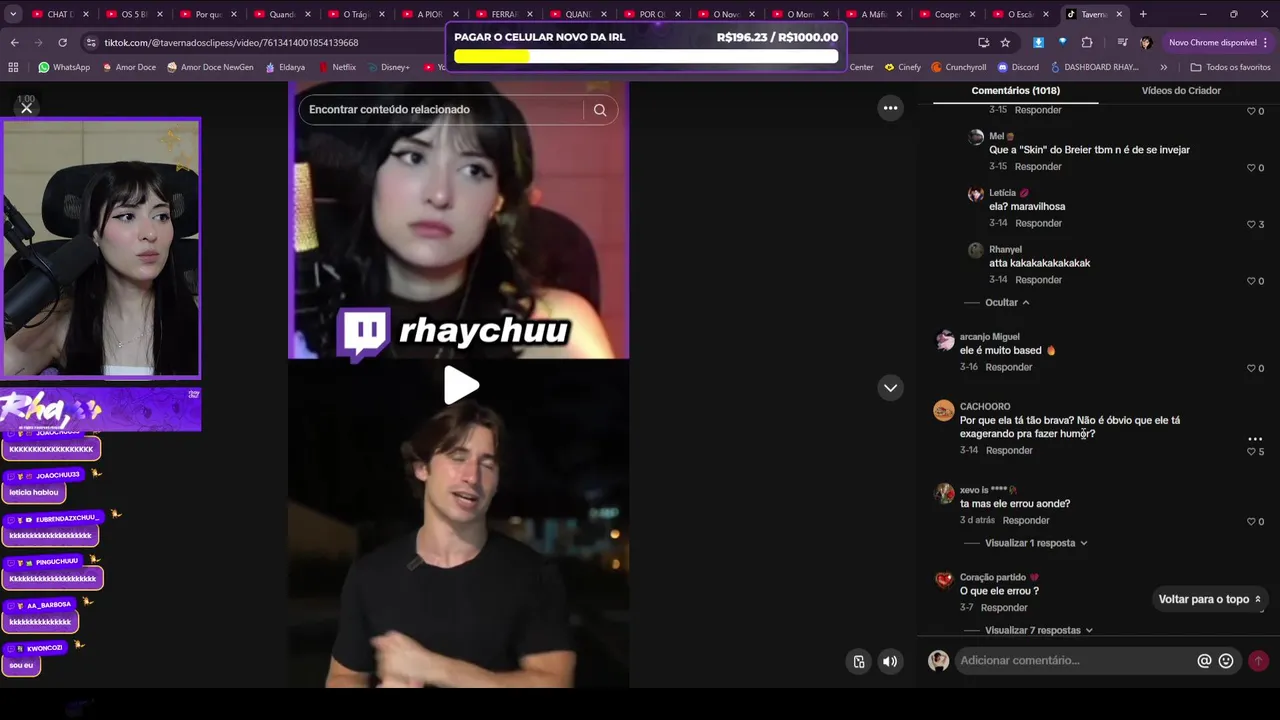The image size is (1280, 720).
Task: Like xevo is comment with heart
Action: [x=1251, y=522]
